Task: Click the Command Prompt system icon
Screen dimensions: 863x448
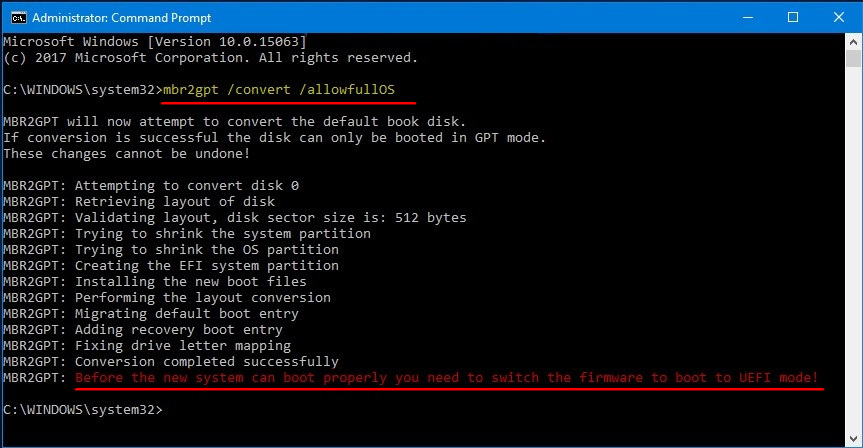Action: tap(19, 18)
